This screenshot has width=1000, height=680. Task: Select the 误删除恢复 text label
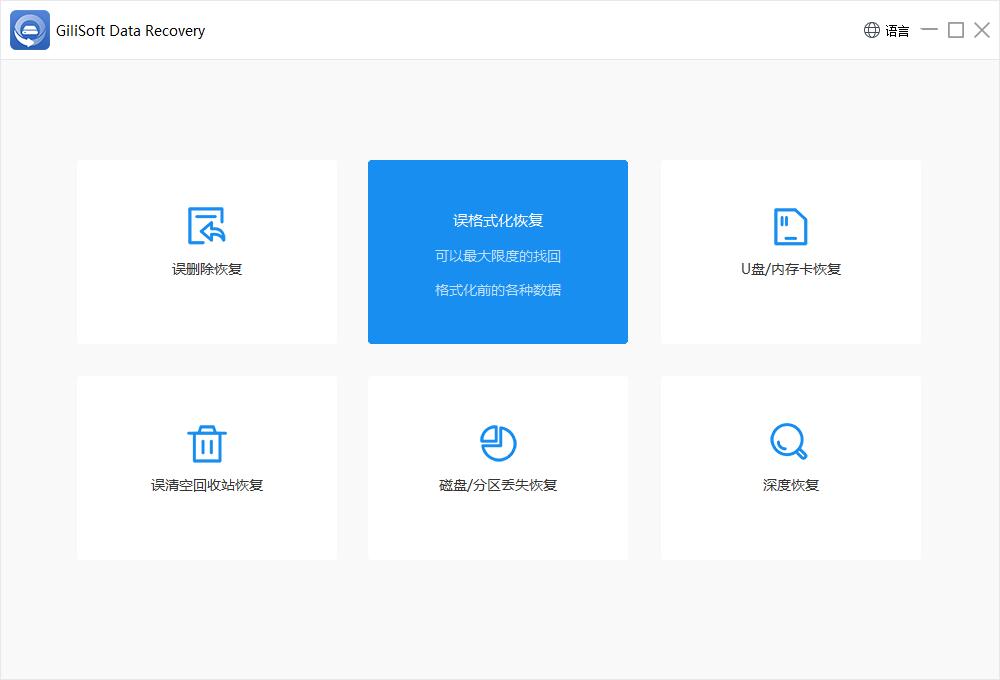tap(207, 269)
